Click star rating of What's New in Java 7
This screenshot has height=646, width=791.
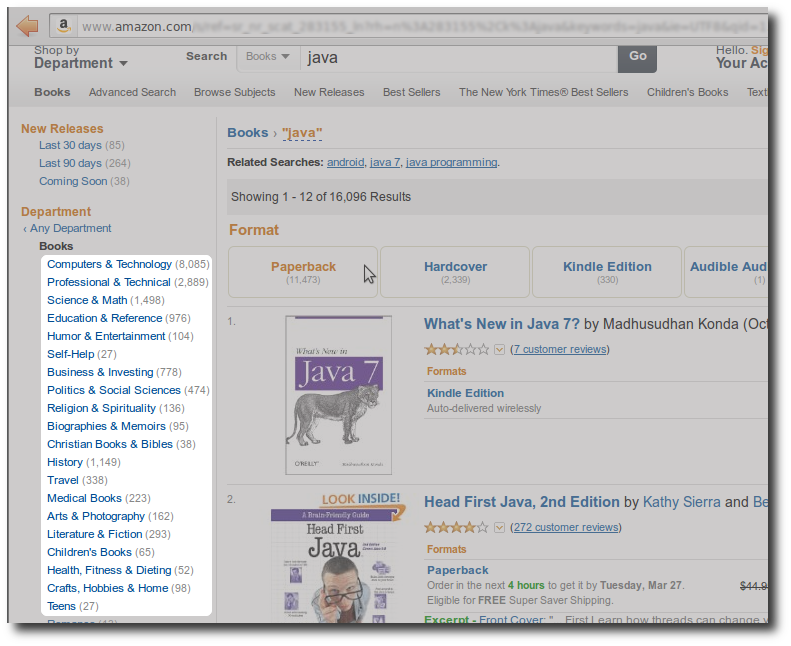click(456, 349)
